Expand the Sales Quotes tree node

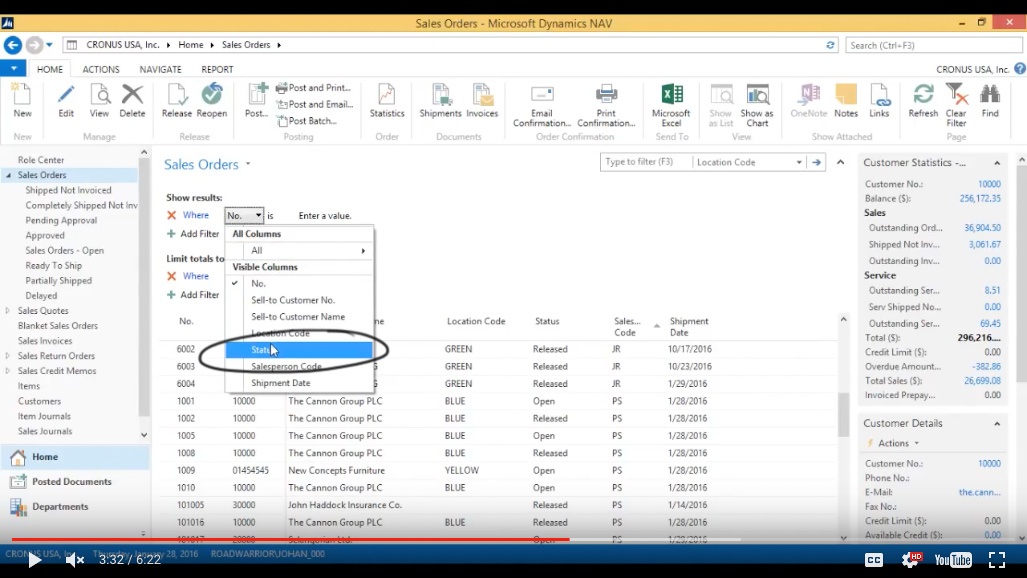(8, 311)
